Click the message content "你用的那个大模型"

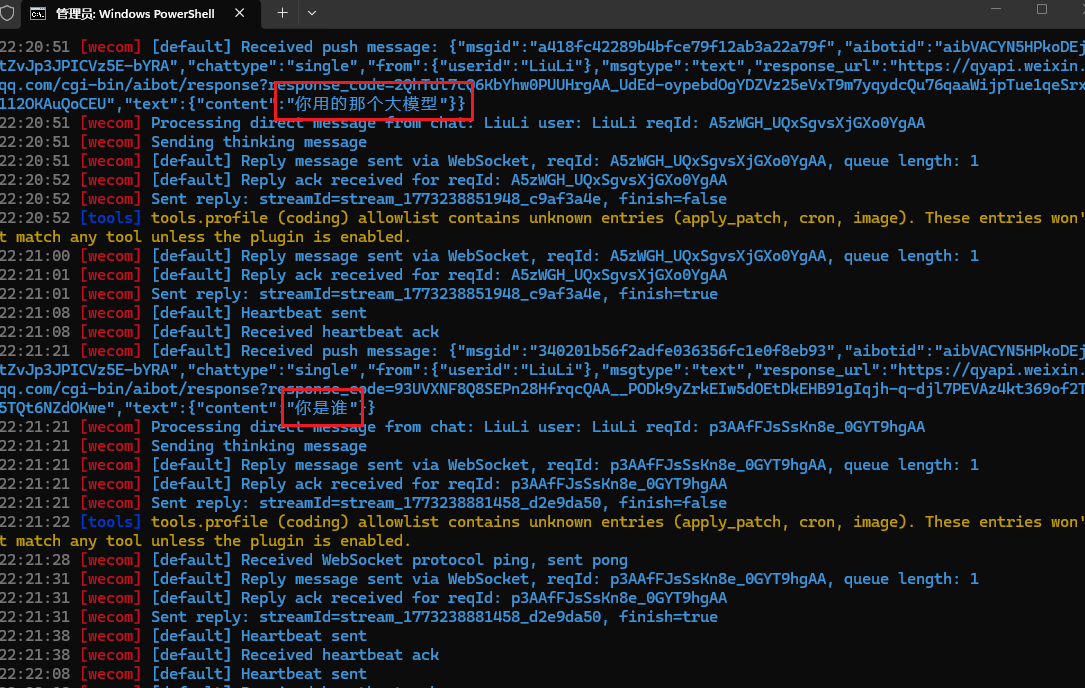367,104
